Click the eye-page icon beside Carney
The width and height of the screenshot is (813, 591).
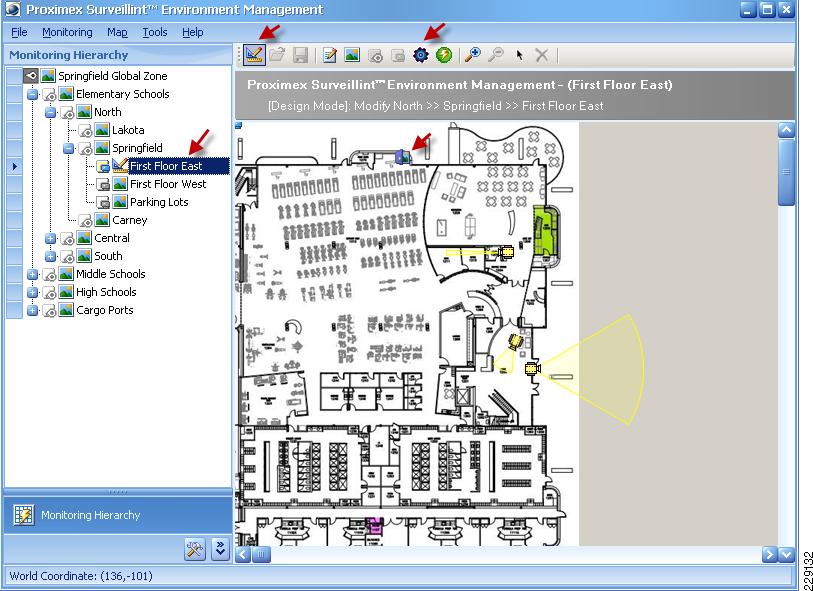[86, 221]
